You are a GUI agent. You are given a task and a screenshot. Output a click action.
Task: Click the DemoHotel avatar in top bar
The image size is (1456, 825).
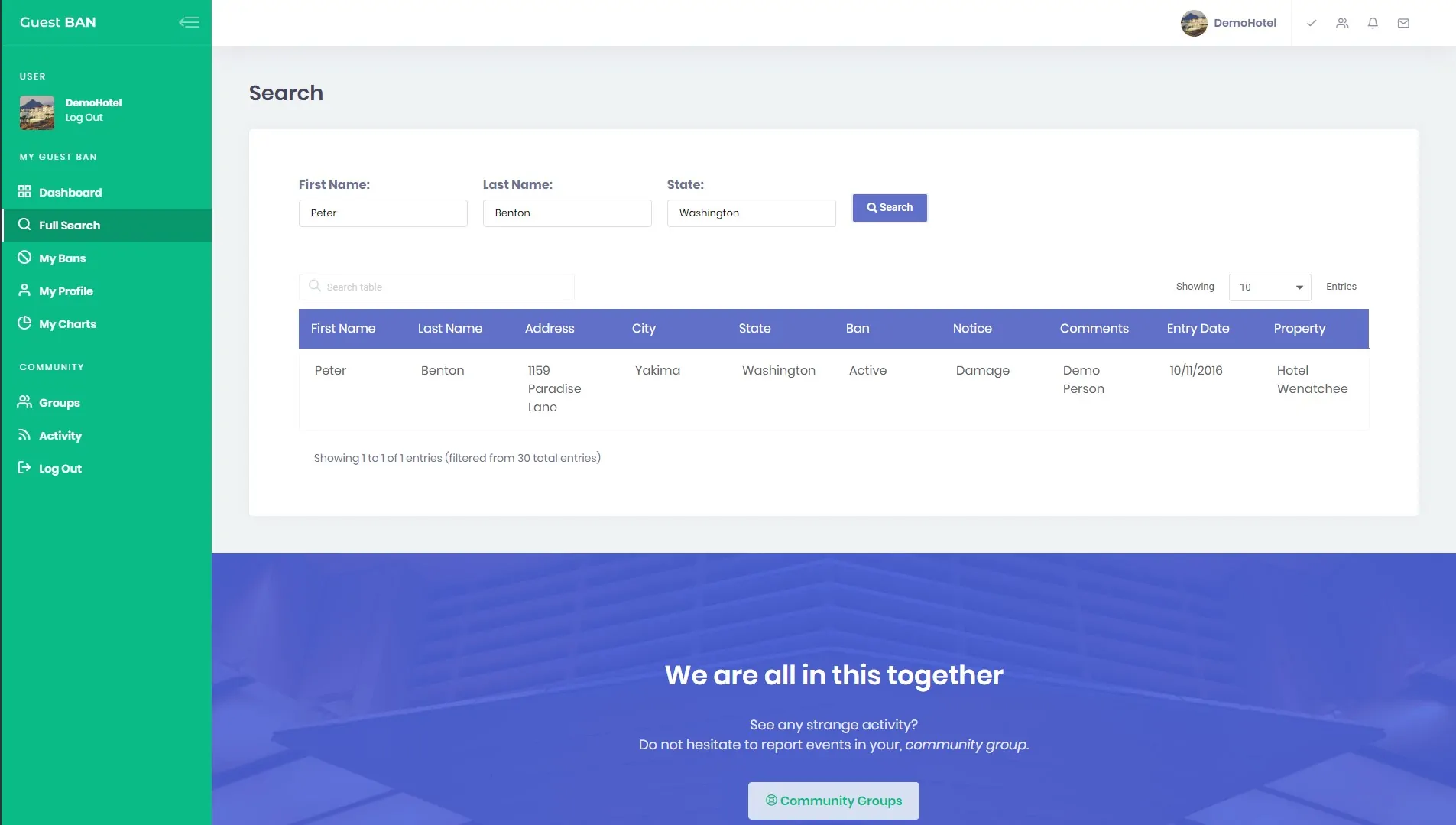point(1194,23)
